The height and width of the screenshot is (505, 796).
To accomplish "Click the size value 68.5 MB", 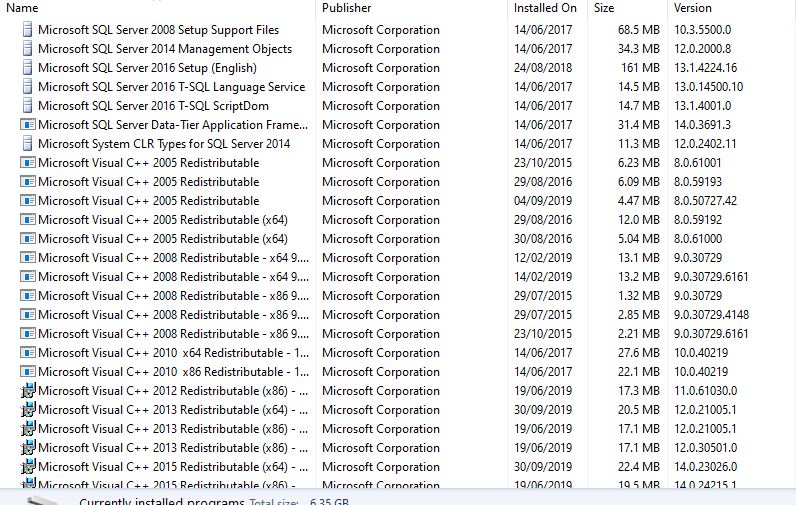I will coord(639,30).
